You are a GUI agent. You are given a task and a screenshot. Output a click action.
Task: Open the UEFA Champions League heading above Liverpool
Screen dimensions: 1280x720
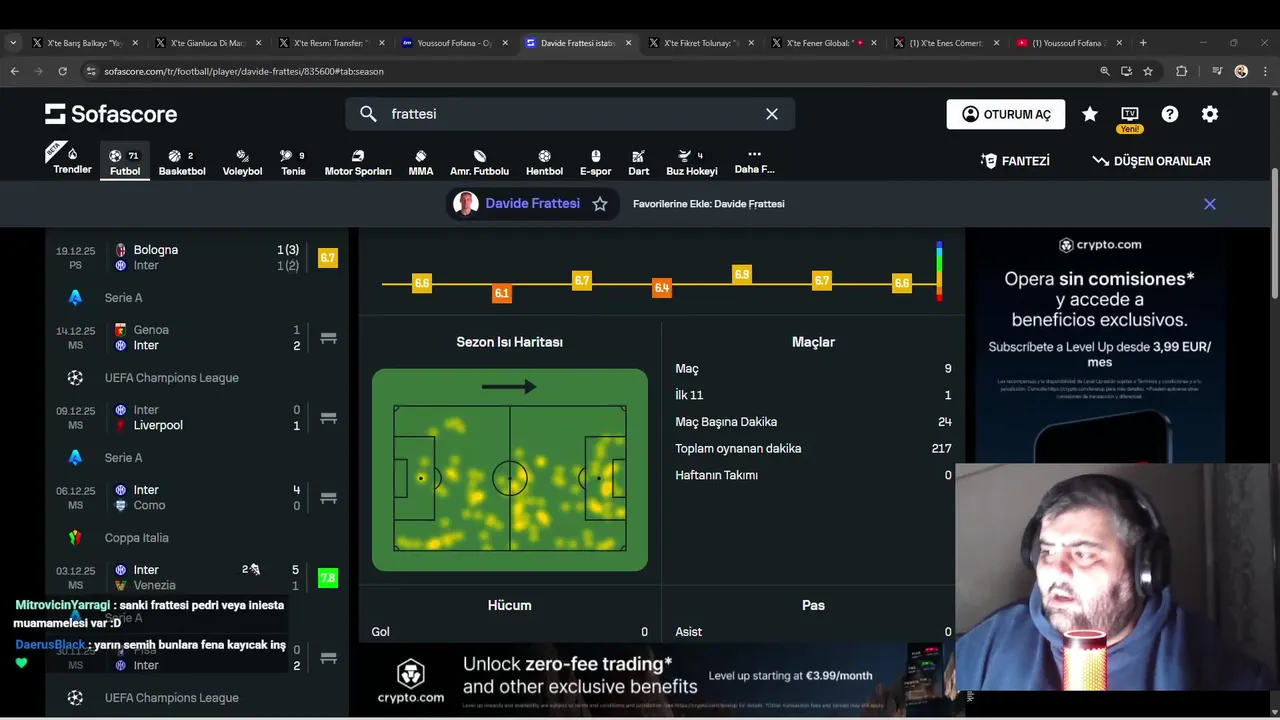171,378
